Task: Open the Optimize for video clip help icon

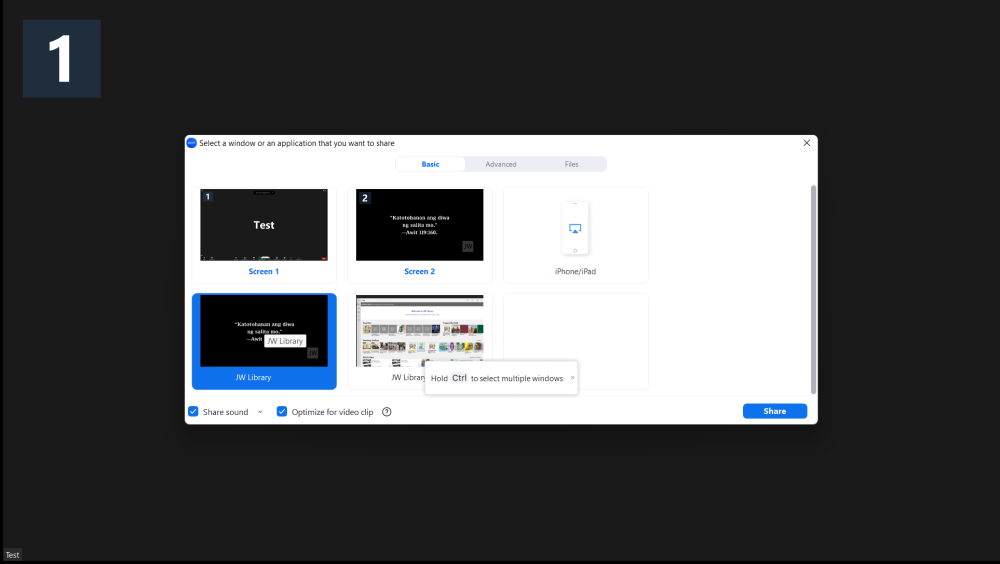Action: coord(386,412)
